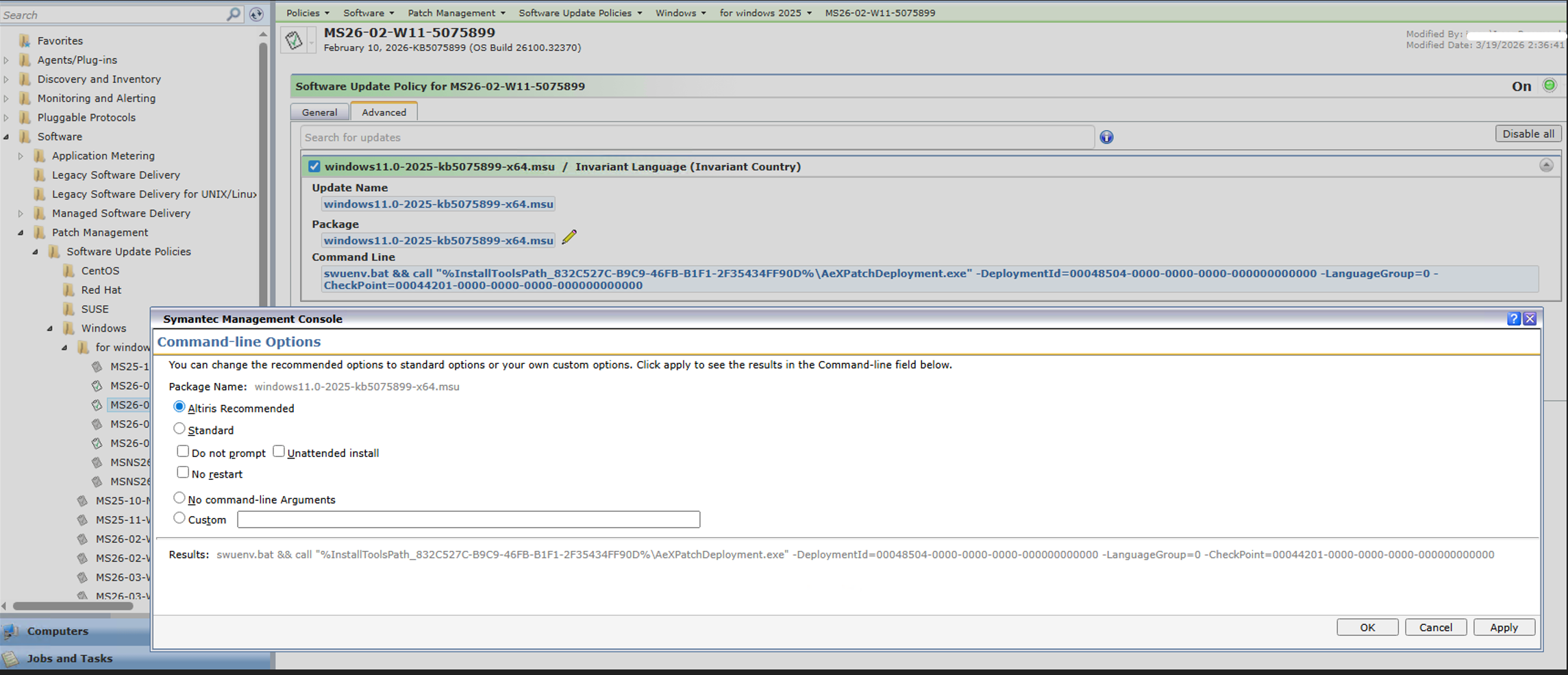Click the magnifier icon in the tree search box
Image resolution: width=1568 pixels, height=675 pixels.
coord(234,14)
